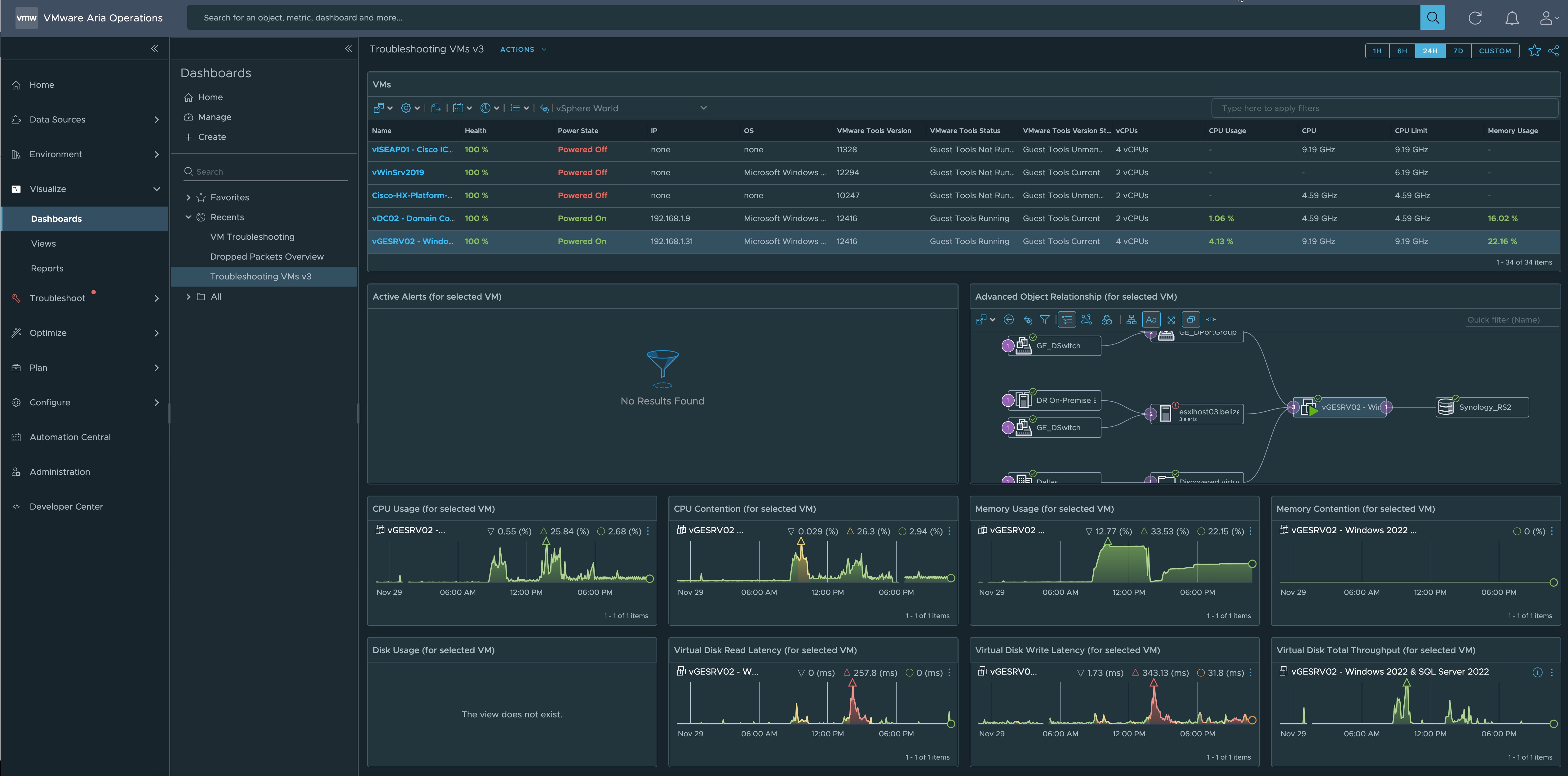Click Manage in Dashboards panel
The width and height of the screenshot is (1568, 776).
(x=214, y=117)
